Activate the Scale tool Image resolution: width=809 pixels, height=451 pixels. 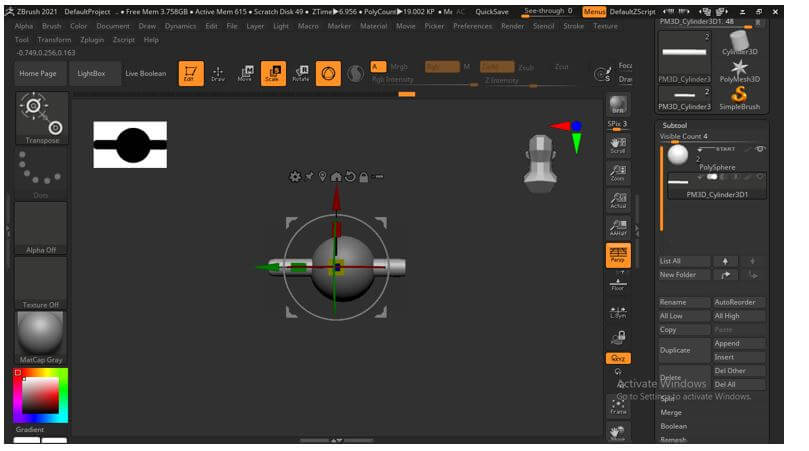coord(273,73)
